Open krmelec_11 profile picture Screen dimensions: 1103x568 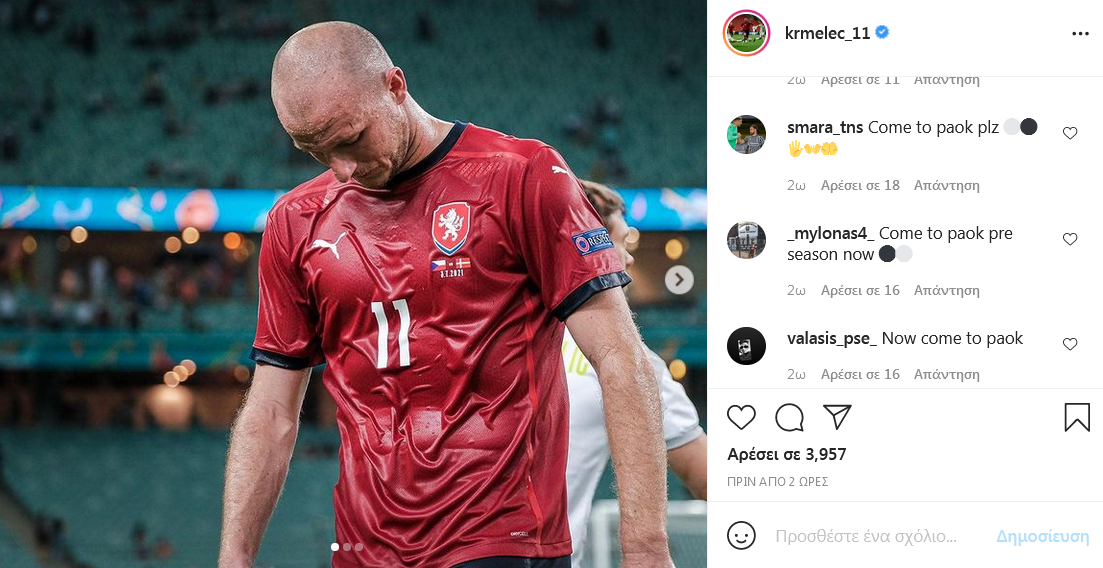[746, 33]
